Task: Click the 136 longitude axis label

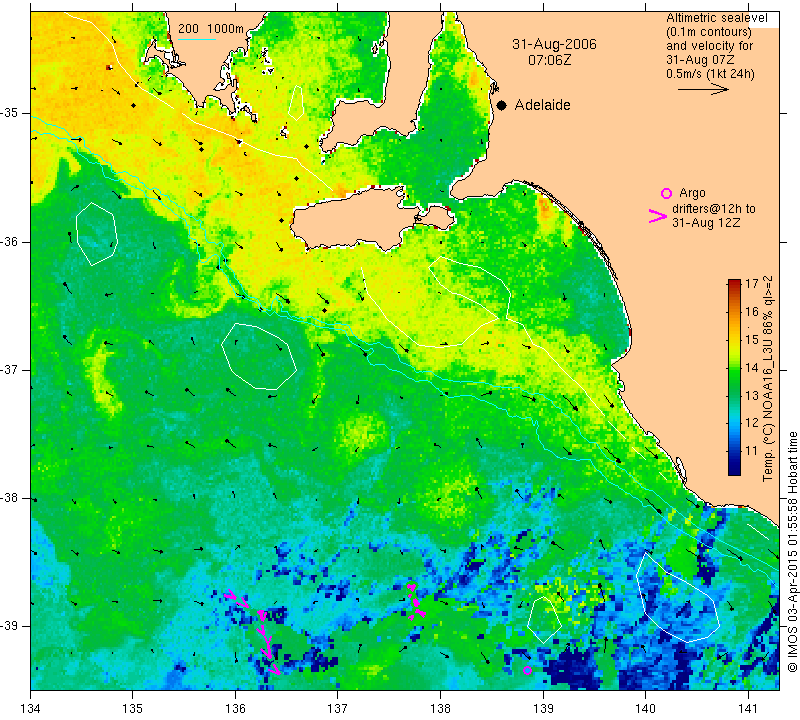Action: point(235,708)
